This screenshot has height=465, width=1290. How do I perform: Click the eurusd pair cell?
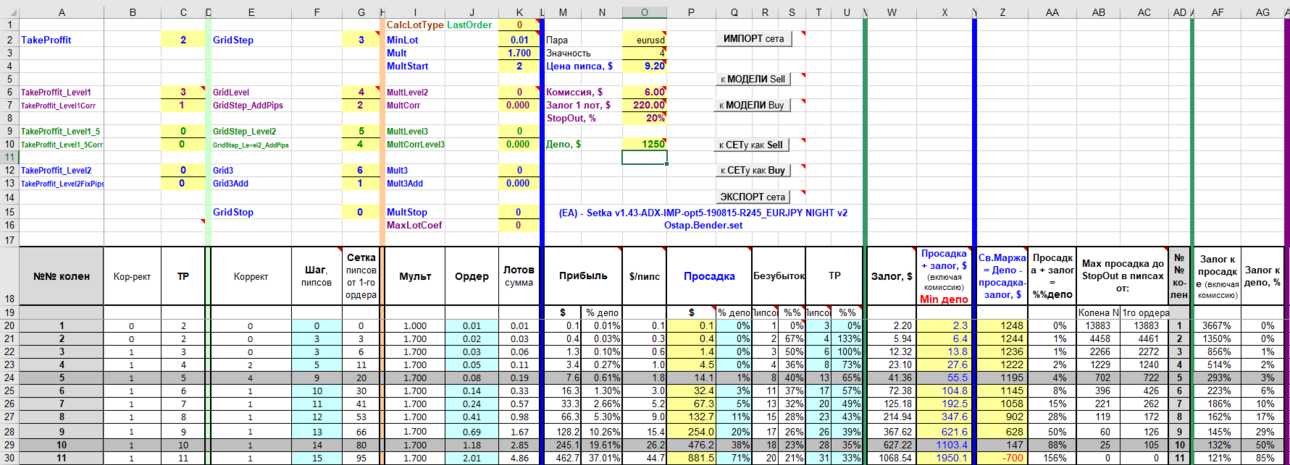pyautogui.click(x=644, y=39)
